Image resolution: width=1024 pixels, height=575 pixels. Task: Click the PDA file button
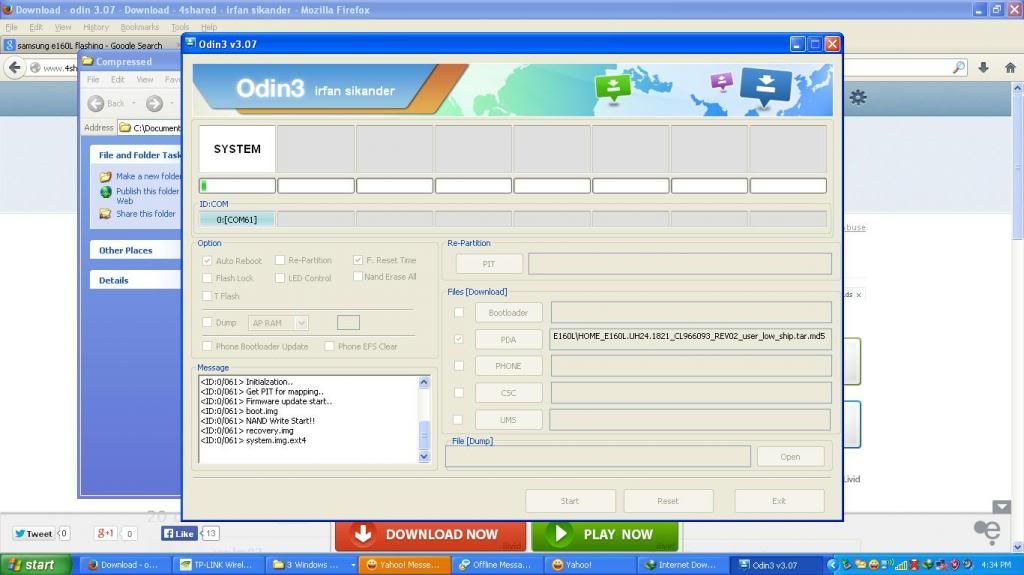point(508,339)
